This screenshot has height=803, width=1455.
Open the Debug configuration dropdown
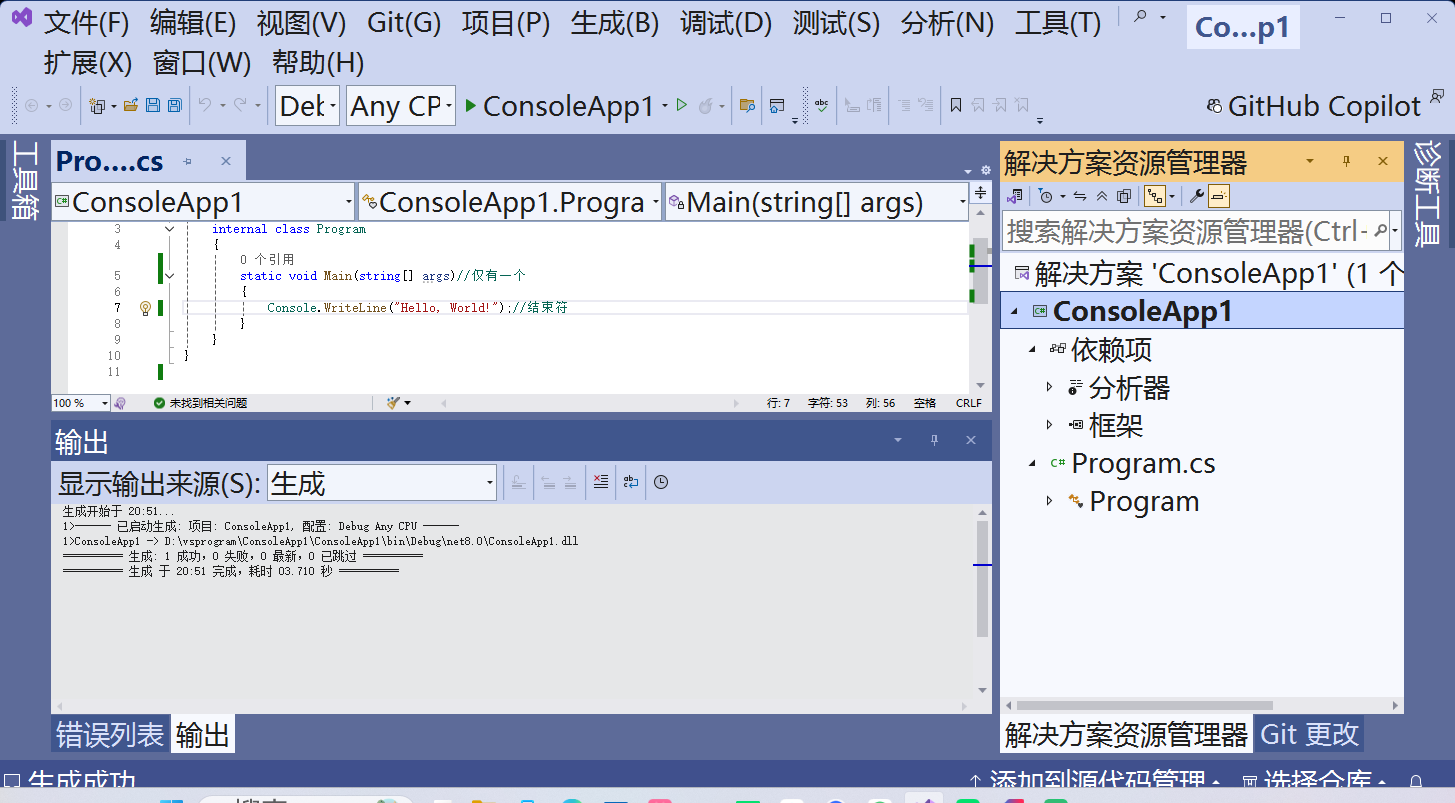(308, 106)
